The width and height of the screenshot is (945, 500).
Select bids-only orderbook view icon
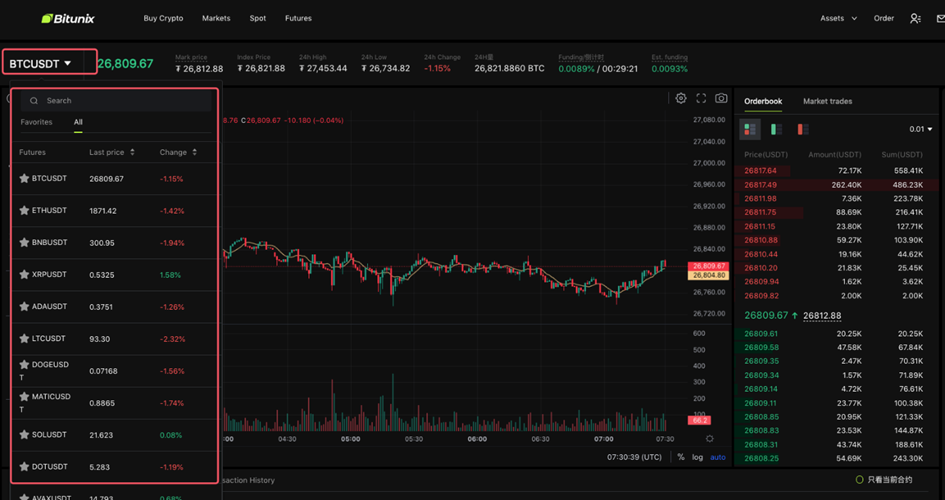[x=776, y=130]
